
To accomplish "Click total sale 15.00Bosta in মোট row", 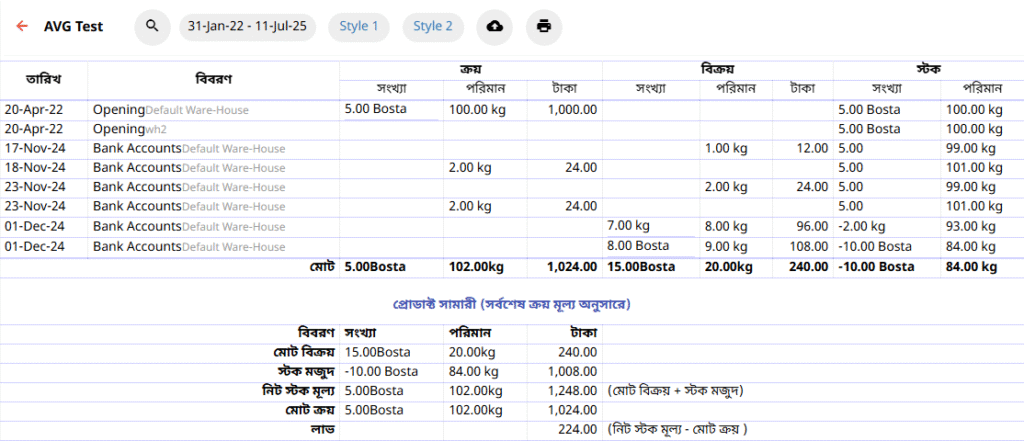I will coord(641,267).
